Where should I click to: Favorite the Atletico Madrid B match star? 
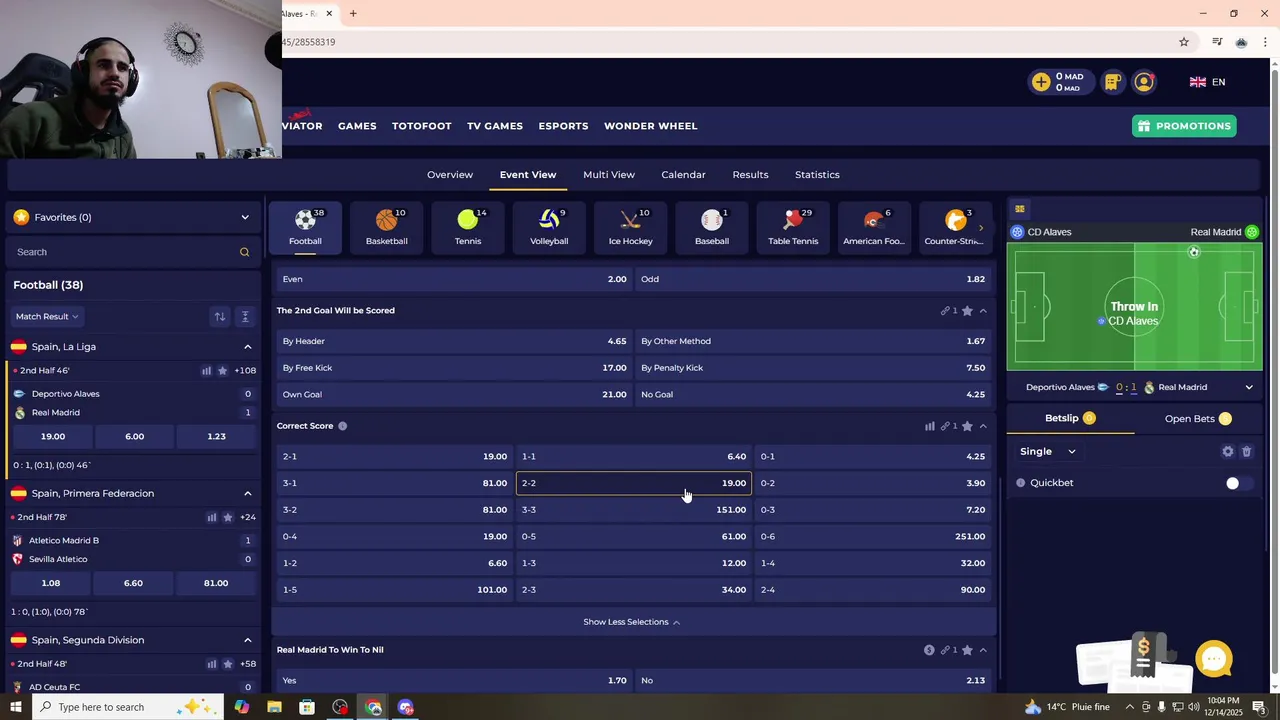pos(228,518)
